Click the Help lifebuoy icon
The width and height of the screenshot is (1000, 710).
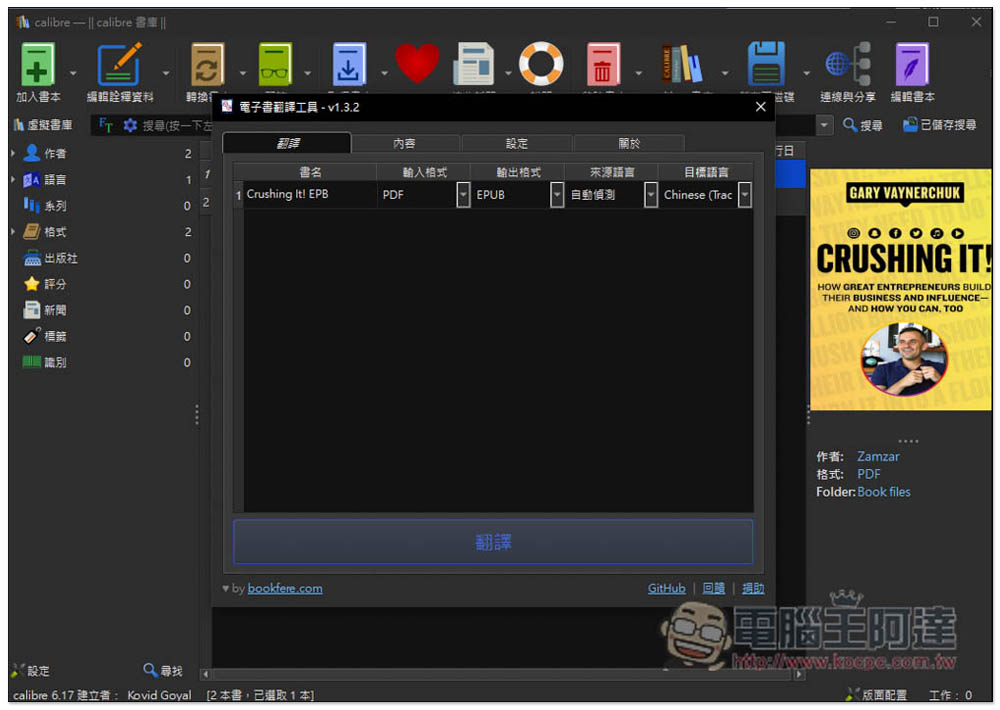pyautogui.click(x=541, y=64)
